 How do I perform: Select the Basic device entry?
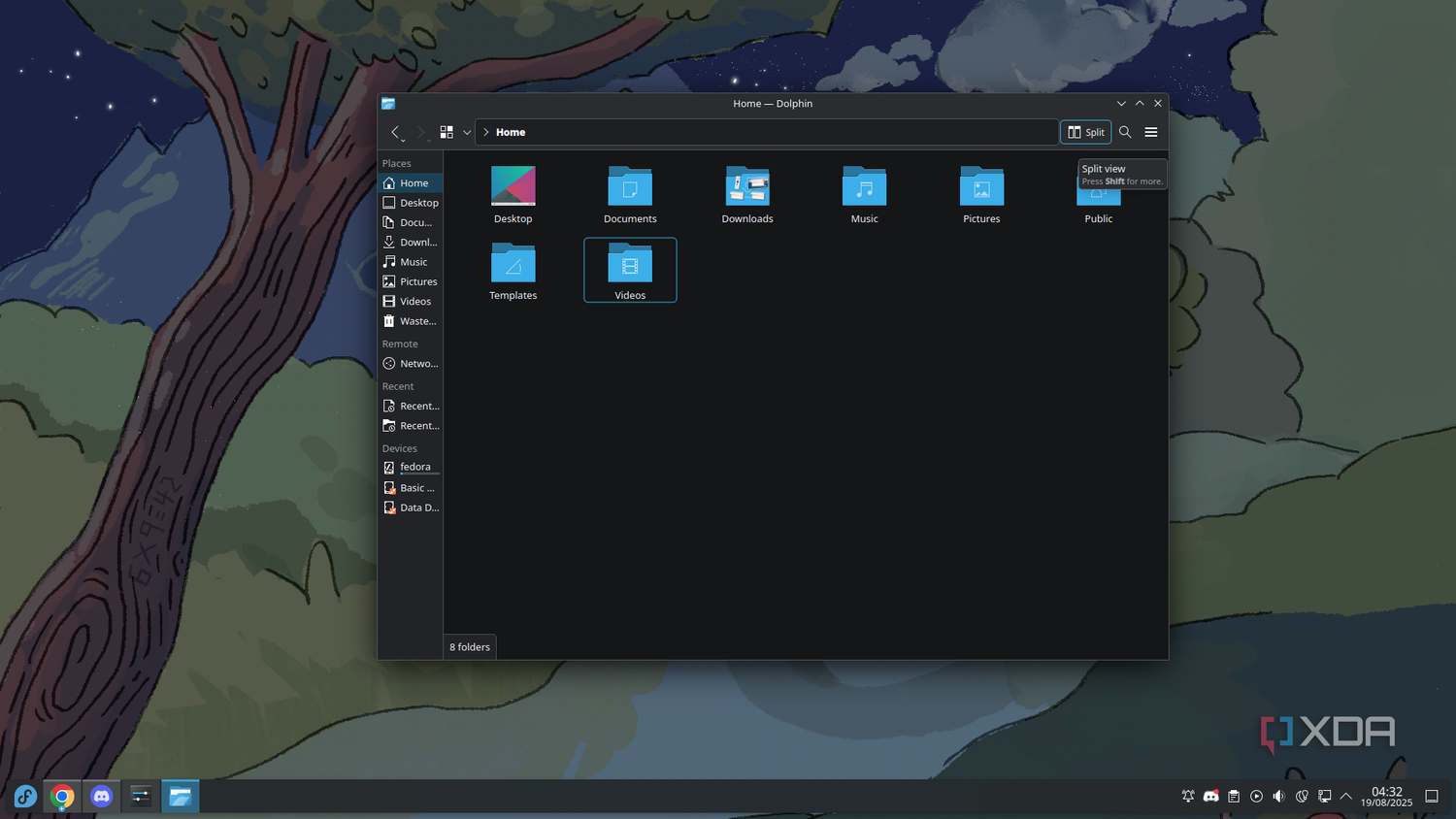click(411, 488)
